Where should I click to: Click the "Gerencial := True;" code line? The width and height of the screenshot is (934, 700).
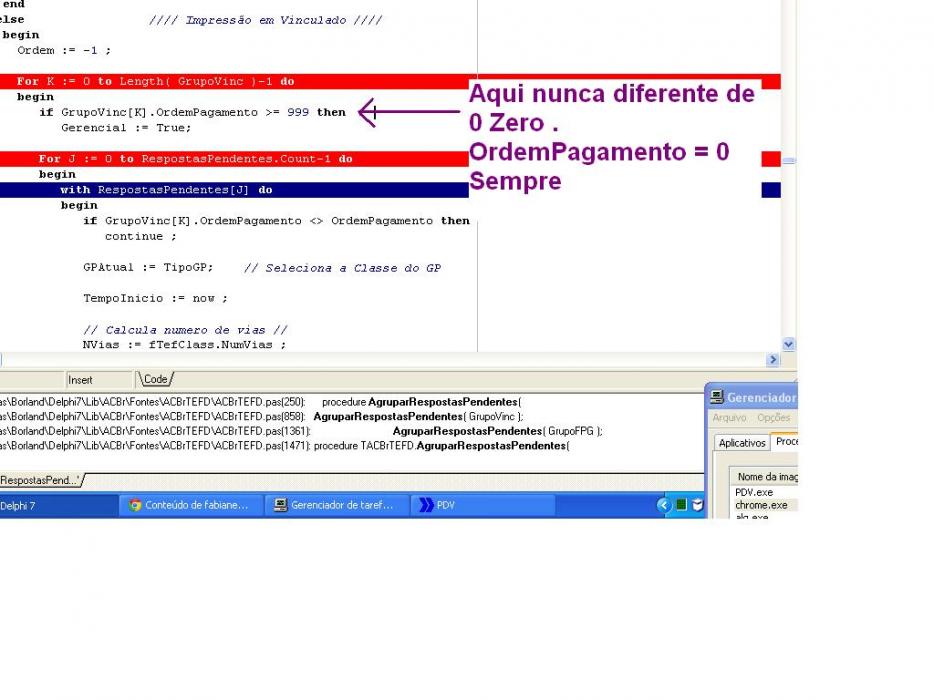[x=126, y=128]
